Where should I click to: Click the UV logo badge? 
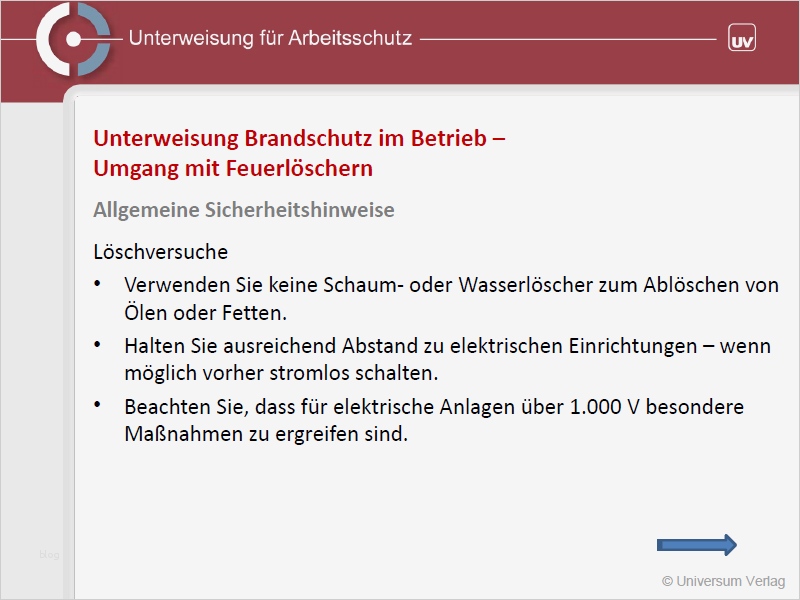tap(741, 40)
